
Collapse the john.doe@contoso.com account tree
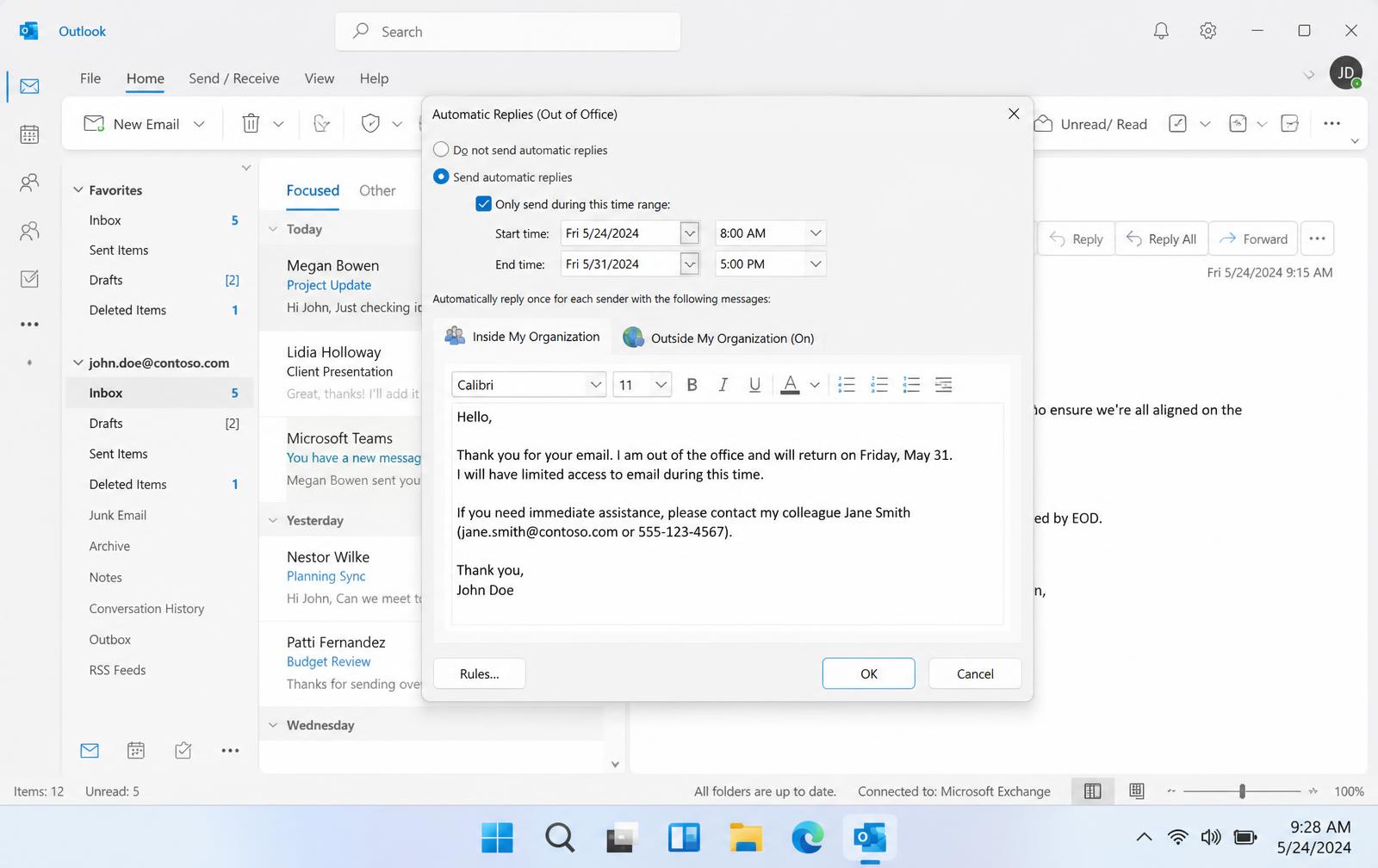pyautogui.click(x=78, y=363)
